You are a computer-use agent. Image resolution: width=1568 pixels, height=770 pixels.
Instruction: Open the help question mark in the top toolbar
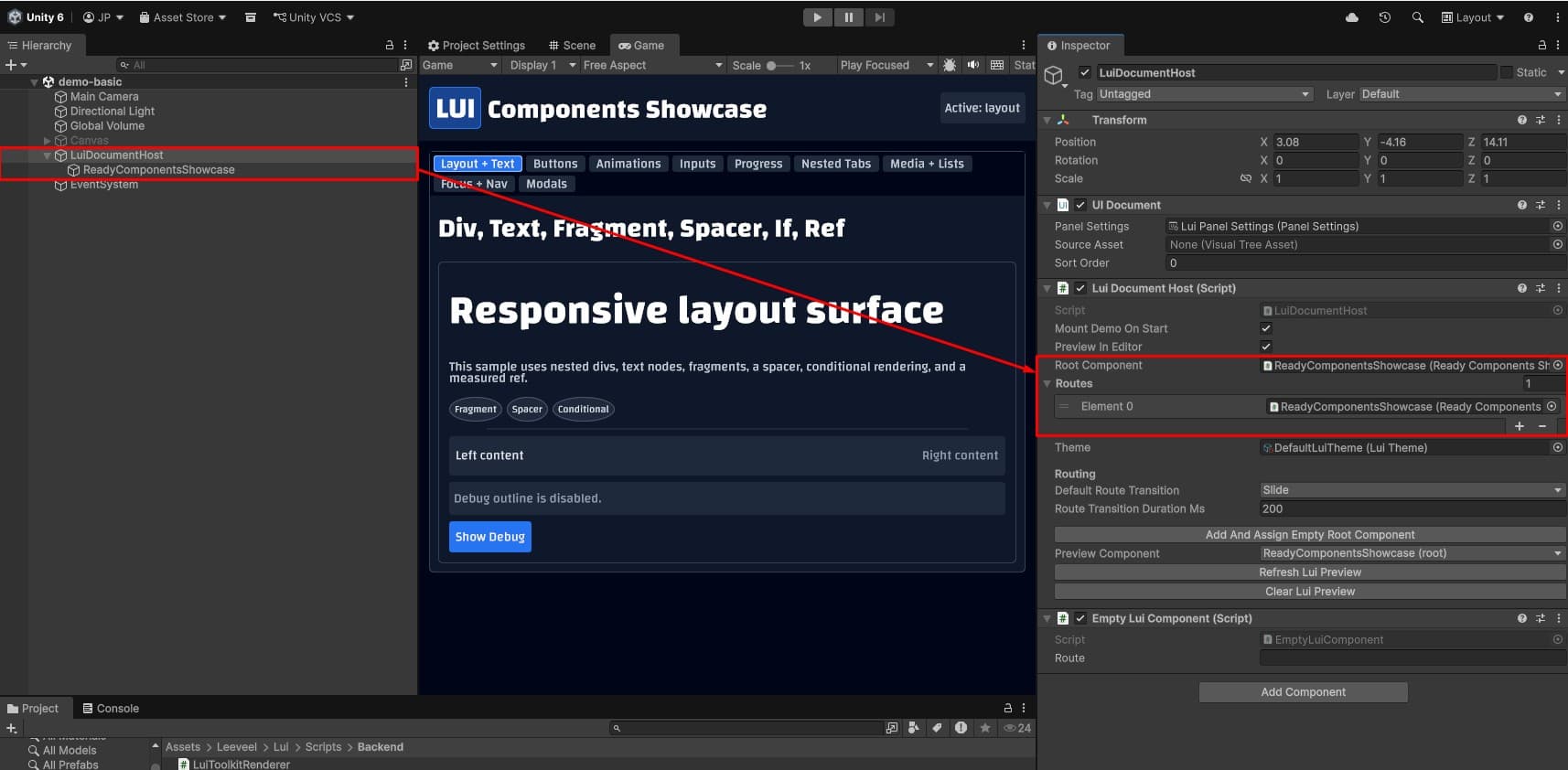click(x=1529, y=17)
